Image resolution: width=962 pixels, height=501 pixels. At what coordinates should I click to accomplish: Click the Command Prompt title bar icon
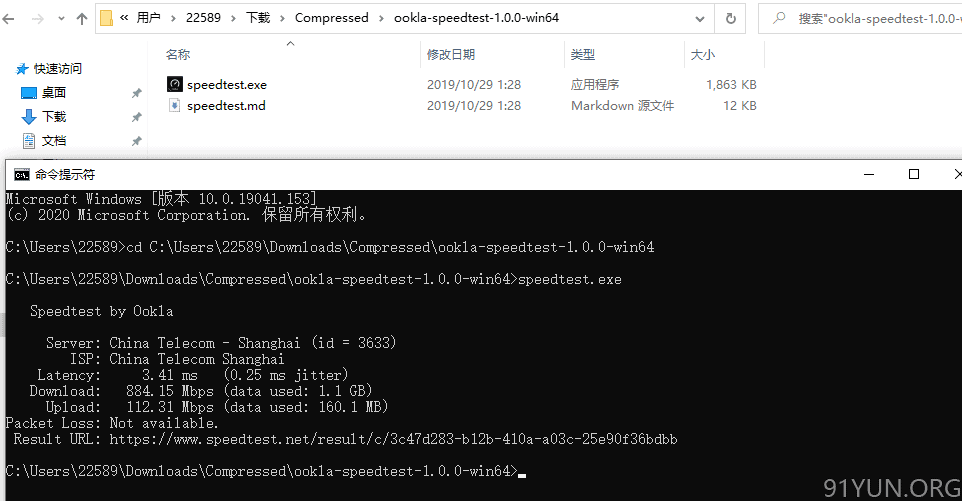tap(21, 175)
